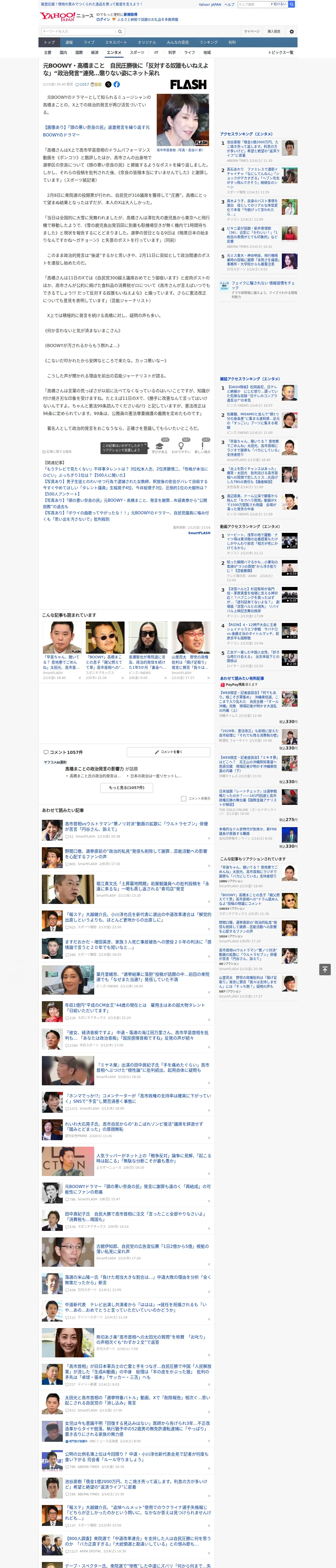Open the 経済 category
This screenshot has height=1568, width=336.
coord(94,52)
